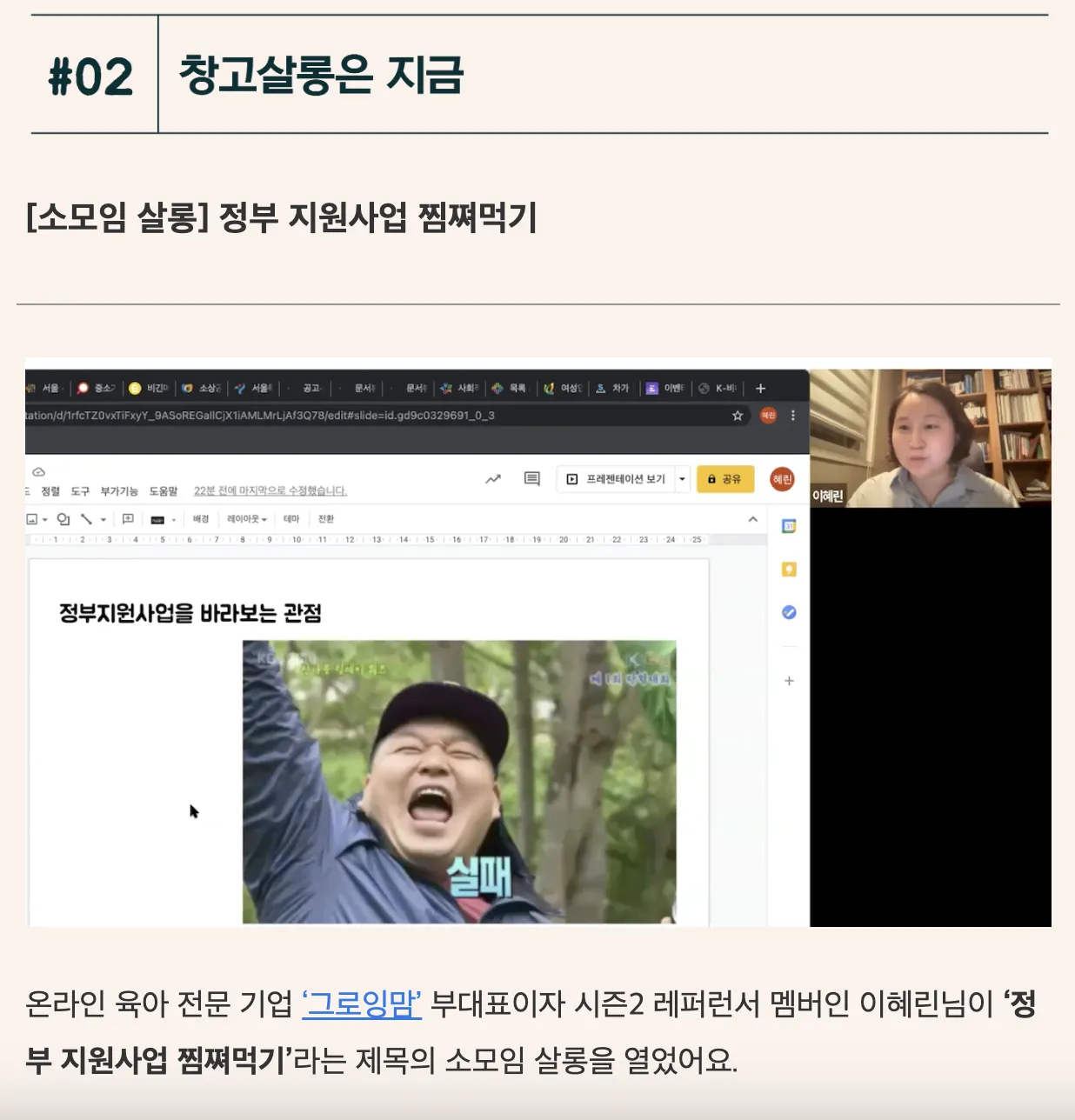
Task: Click the browser profile 혜린 icon
Action: (768, 416)
